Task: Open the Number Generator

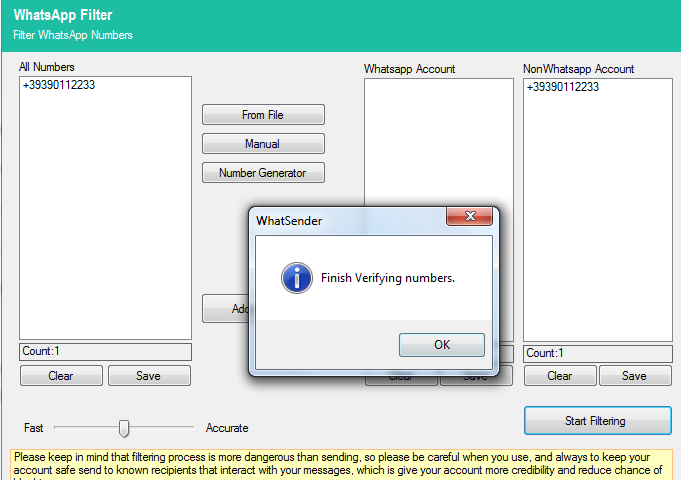Action: (x=263, y=173)
